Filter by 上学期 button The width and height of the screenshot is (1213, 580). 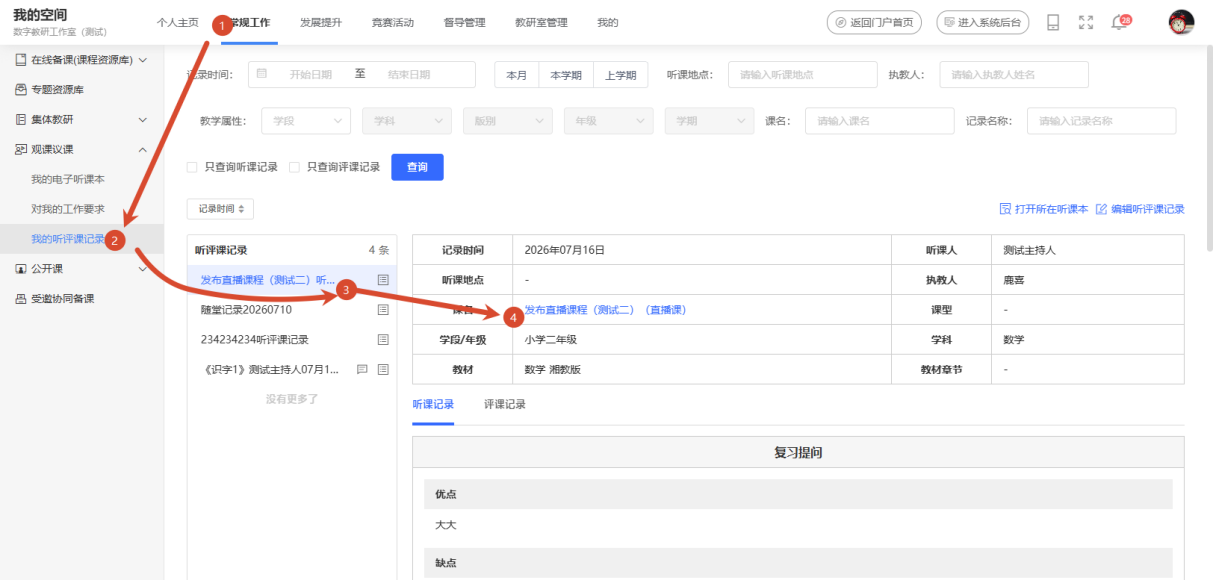[x=621, y=75]
